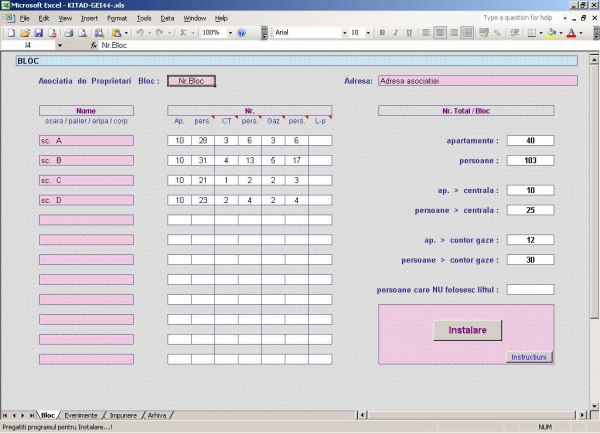Switch to the Evenimente sheet tab
Image resolution: width=600 pixels, height=434 pixels.
click(81, 415)
